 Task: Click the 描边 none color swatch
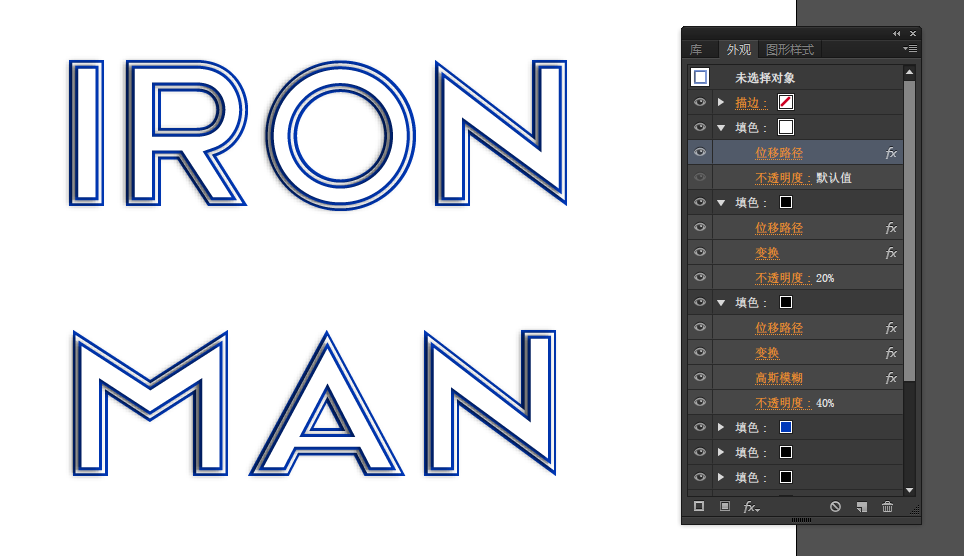point(786,102)
